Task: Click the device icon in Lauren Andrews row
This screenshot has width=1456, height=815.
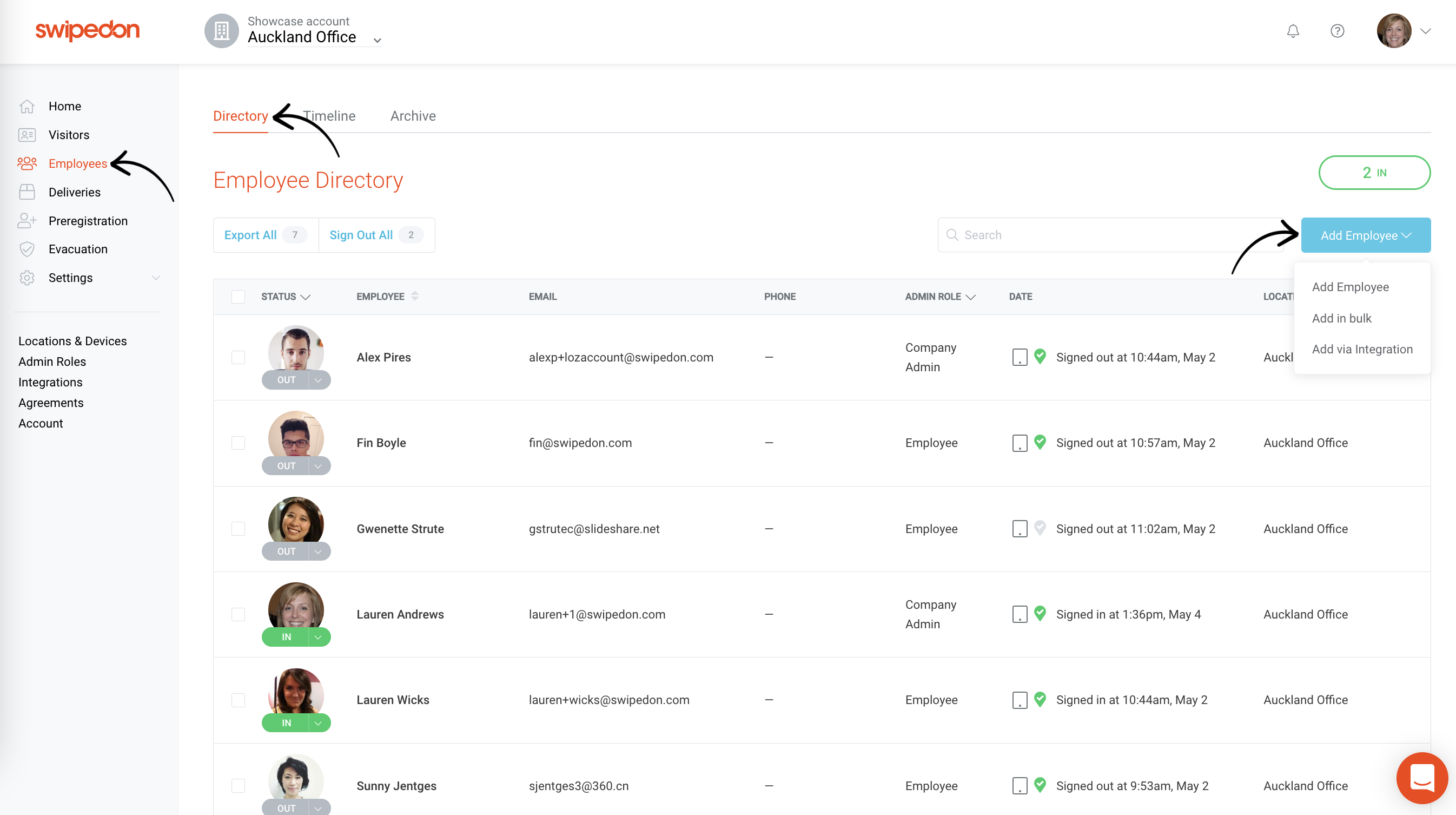Action: (x=1020, y=614)
